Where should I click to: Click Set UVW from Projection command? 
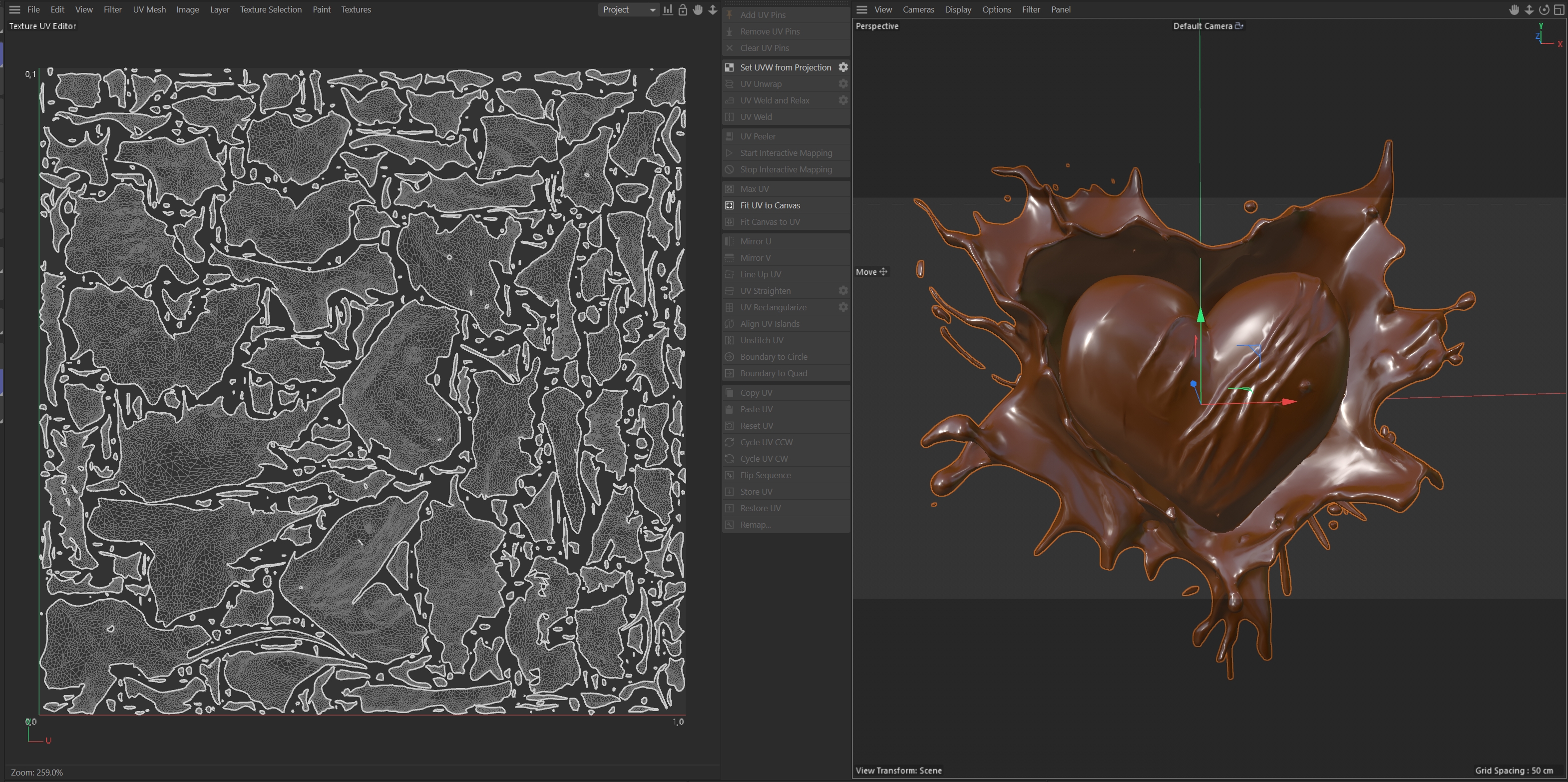coord(785,67)
